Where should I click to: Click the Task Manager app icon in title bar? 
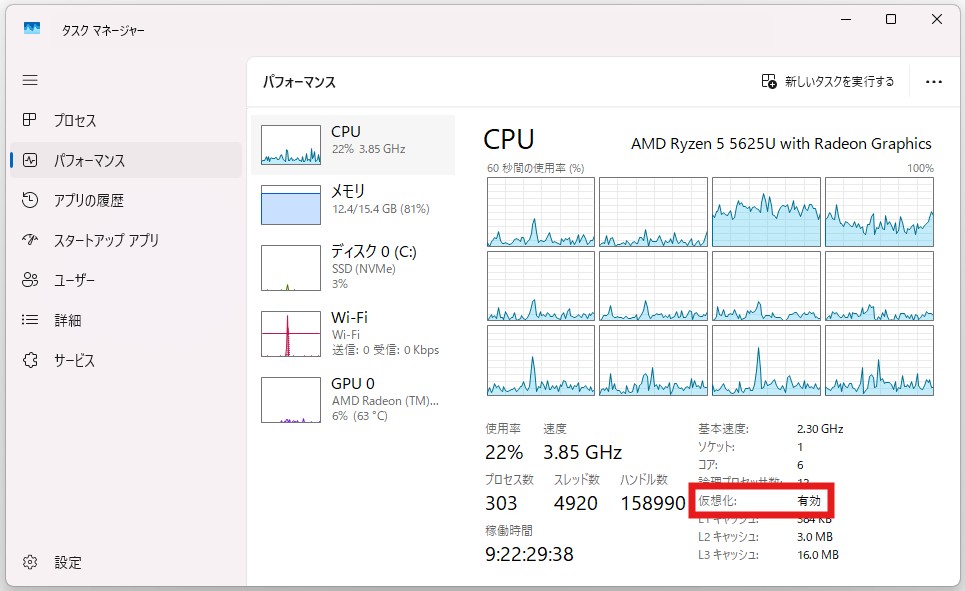(x=31, y=30)
